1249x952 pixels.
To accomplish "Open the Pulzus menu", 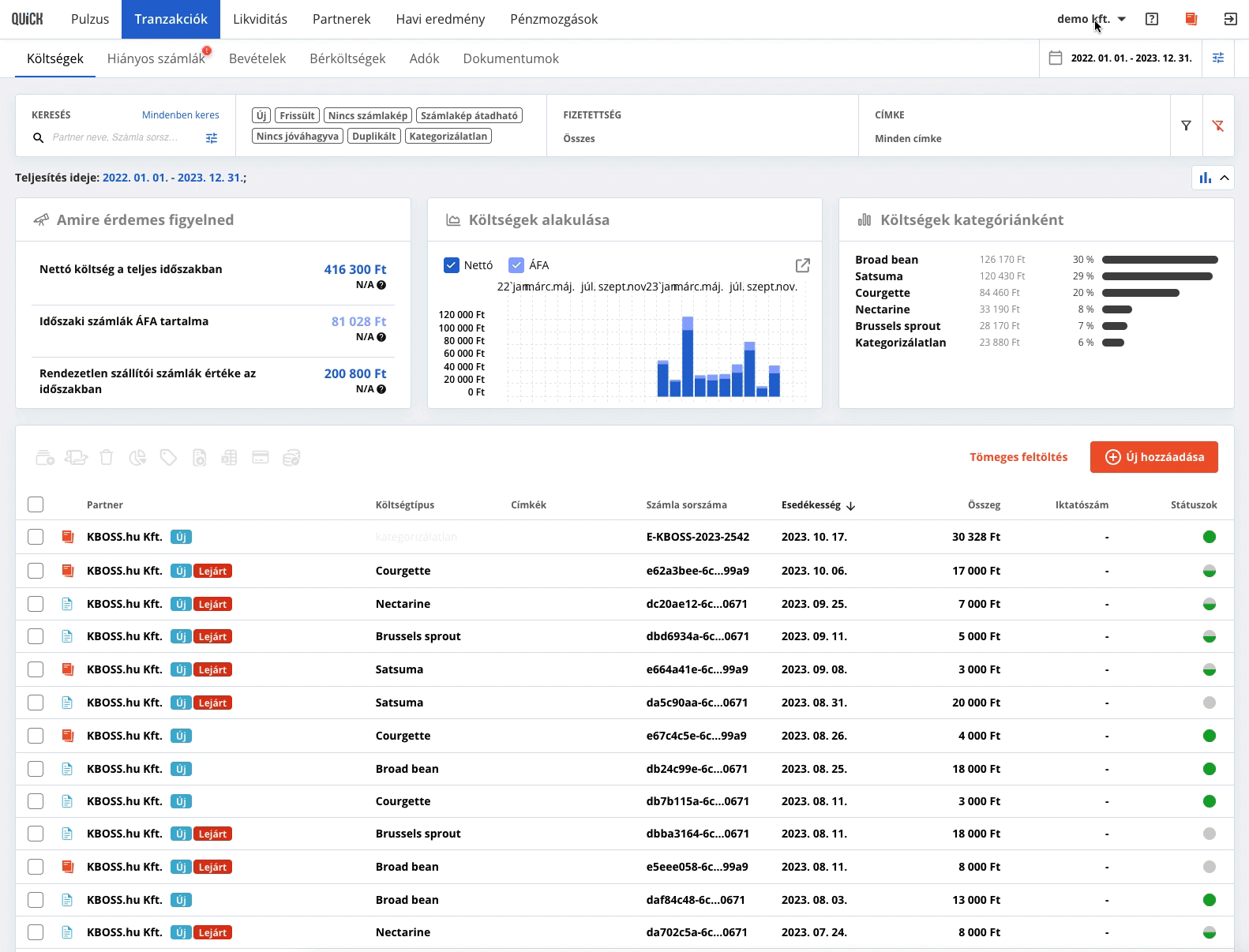I will pyautogui.click(x=90, y=19).
